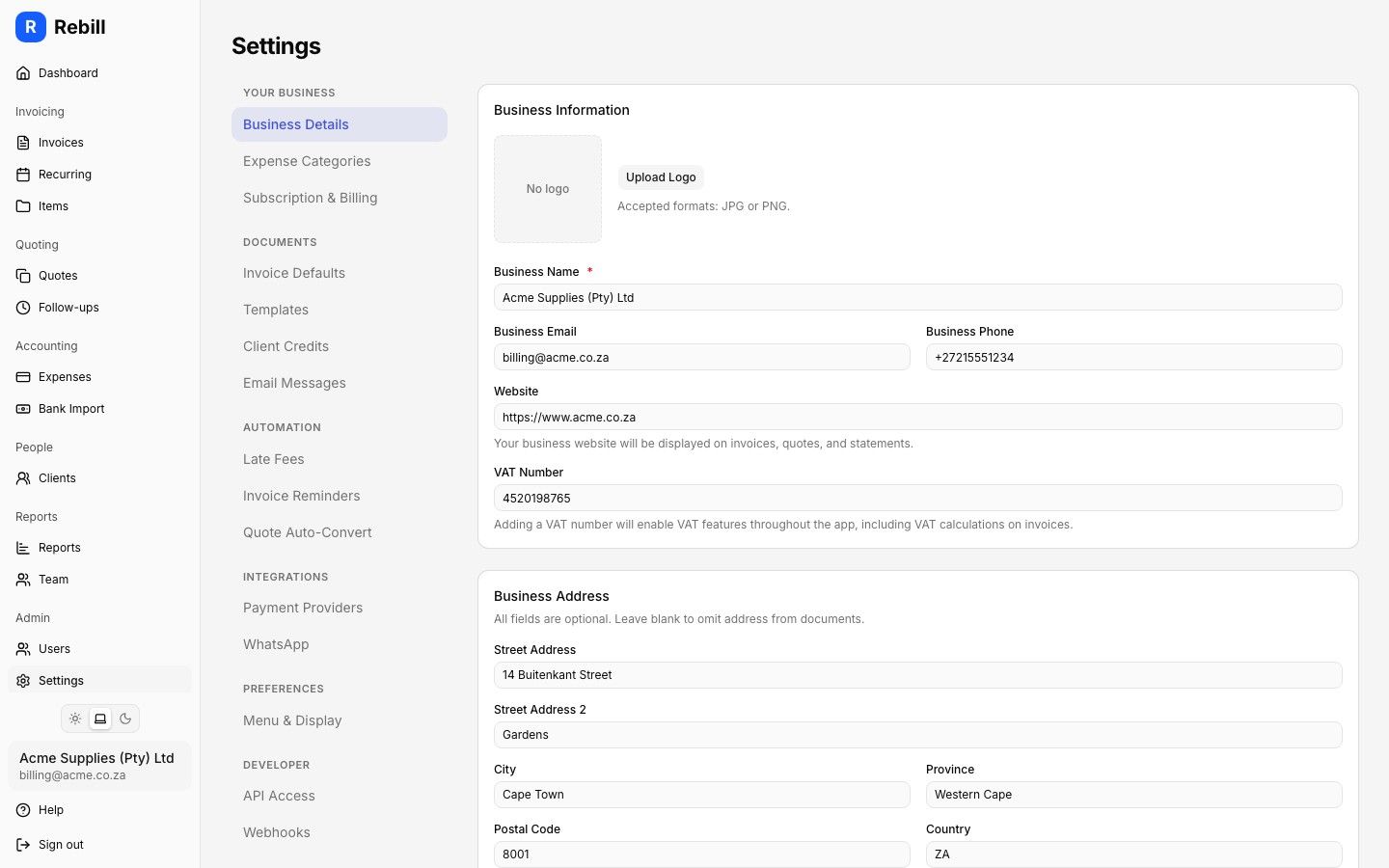Focus Street Address 2 field
Image resolution: width=1389 pixels, height=868 pixels.
coord(918,735)
